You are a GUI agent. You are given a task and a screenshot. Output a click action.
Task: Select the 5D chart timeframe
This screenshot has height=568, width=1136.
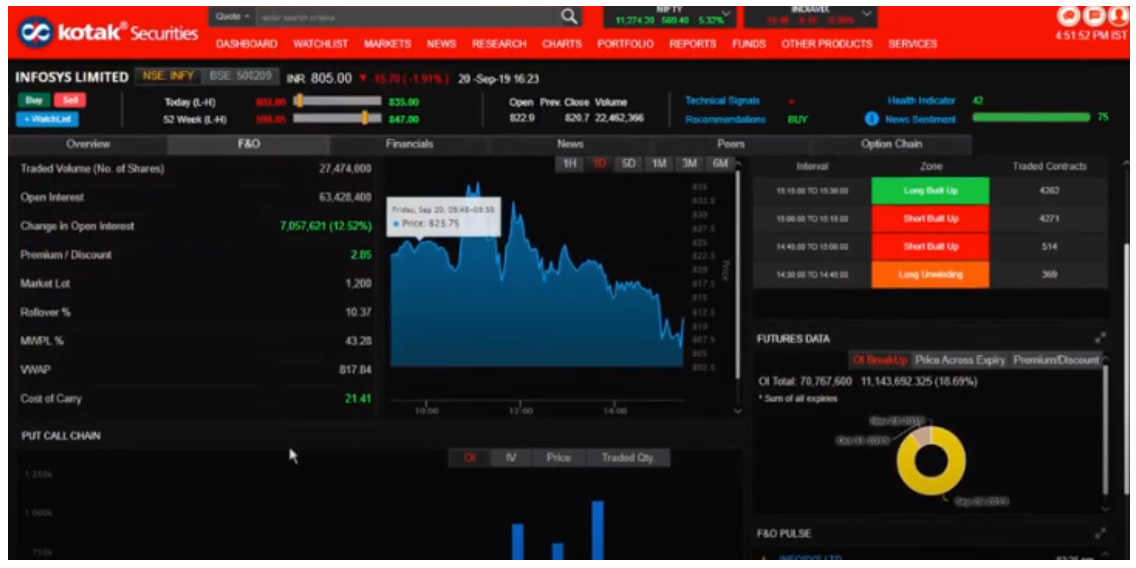[x=629, y=164]
